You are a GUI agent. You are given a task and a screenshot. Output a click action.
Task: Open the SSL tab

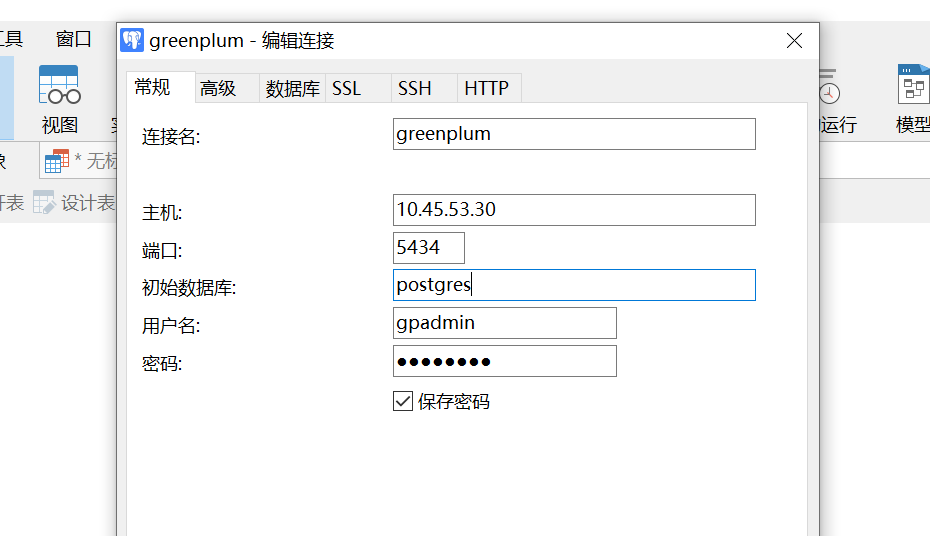(358, 88)
